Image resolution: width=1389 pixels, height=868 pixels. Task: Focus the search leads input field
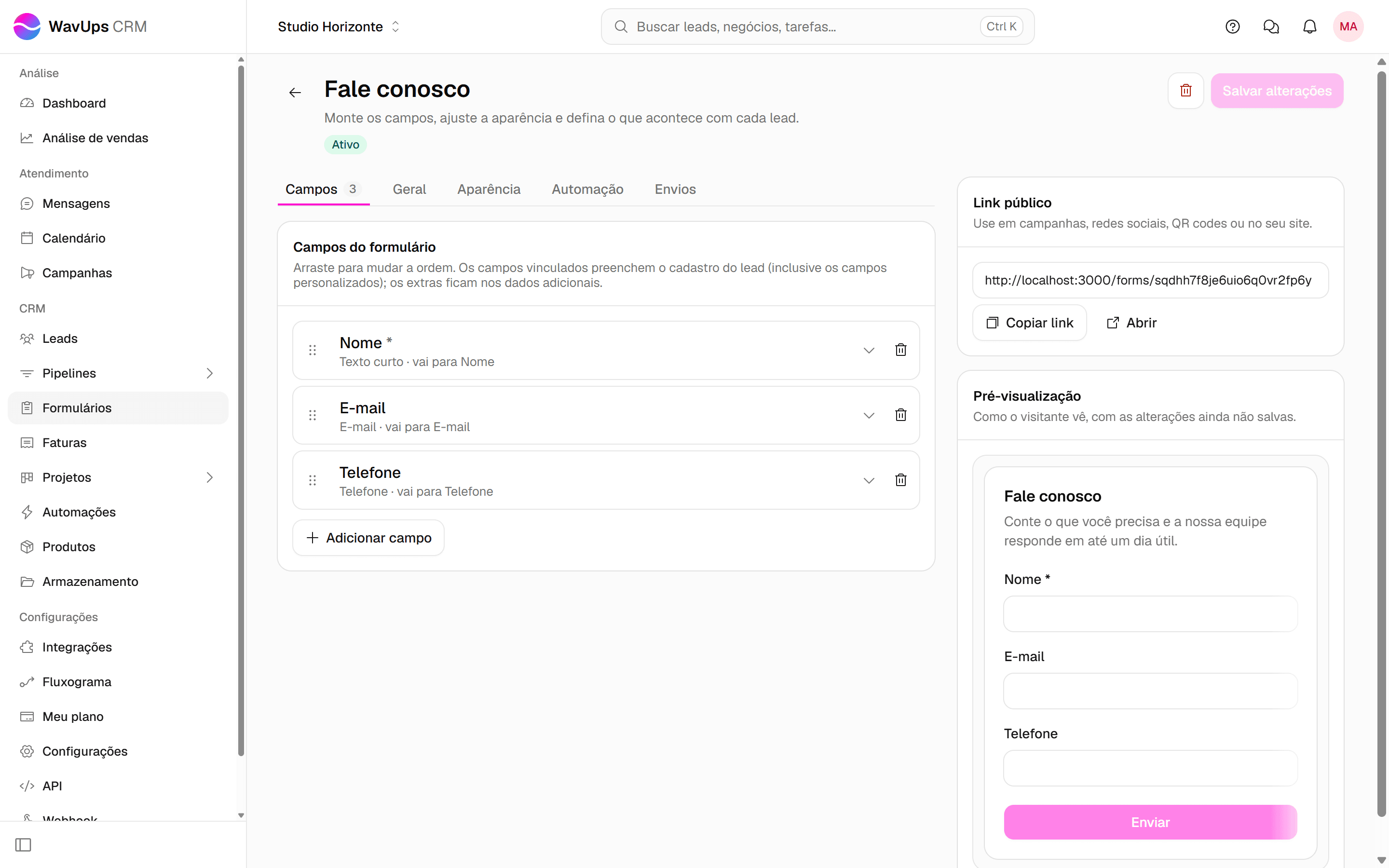pos(817,27)
